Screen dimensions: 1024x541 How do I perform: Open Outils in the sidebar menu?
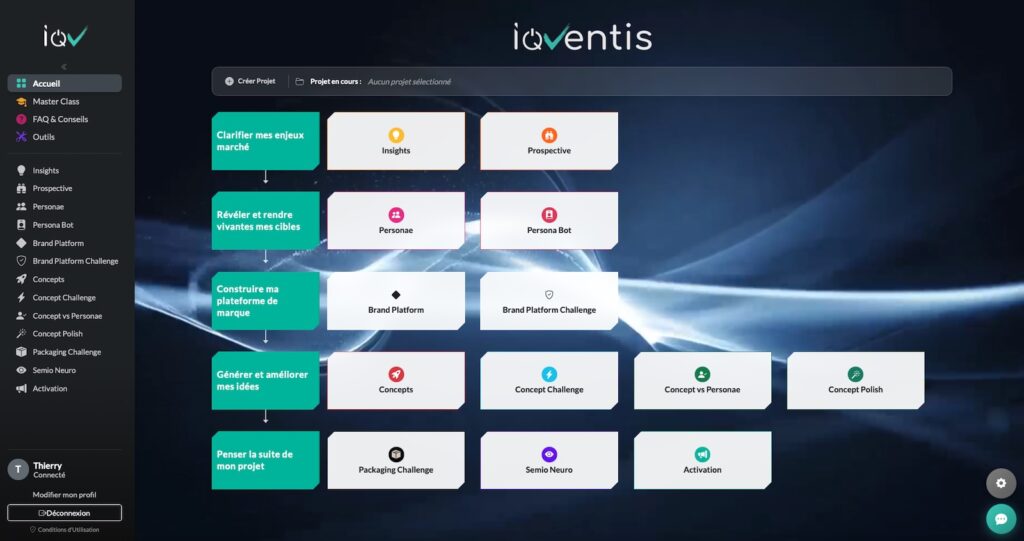tap(44, 137)
